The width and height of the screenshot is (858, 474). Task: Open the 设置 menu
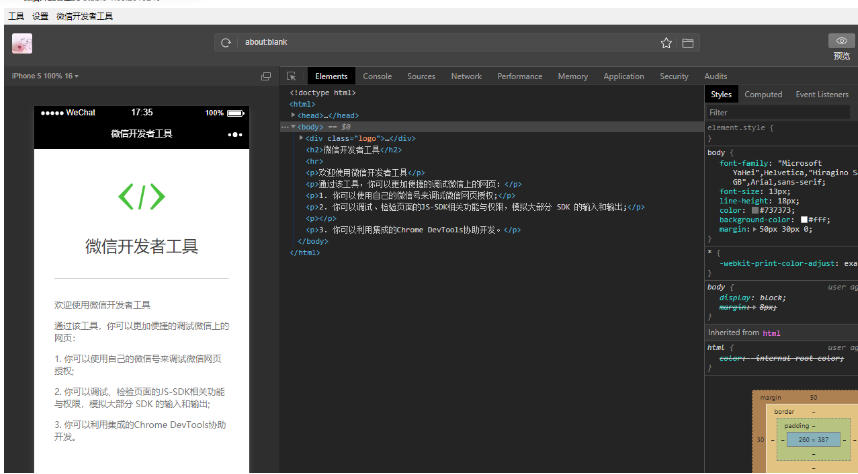[x=40, y=16]
